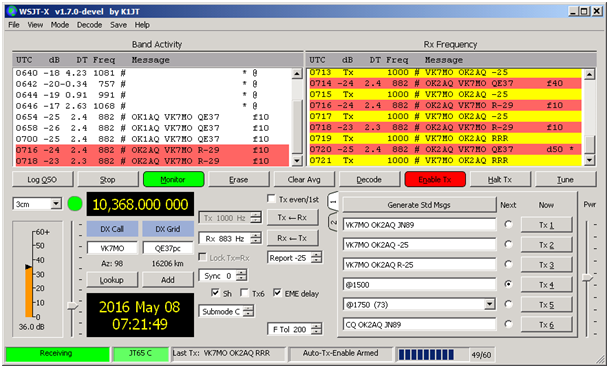
Task: Switch to message tab 2
Action: (x=333, y=222)
